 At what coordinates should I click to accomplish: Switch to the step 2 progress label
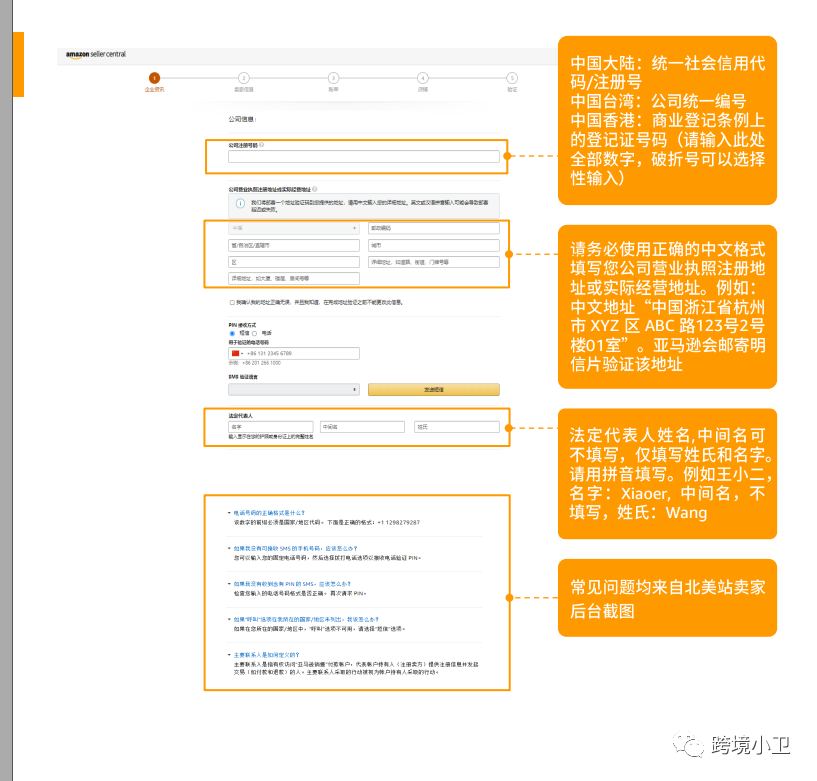243,88
